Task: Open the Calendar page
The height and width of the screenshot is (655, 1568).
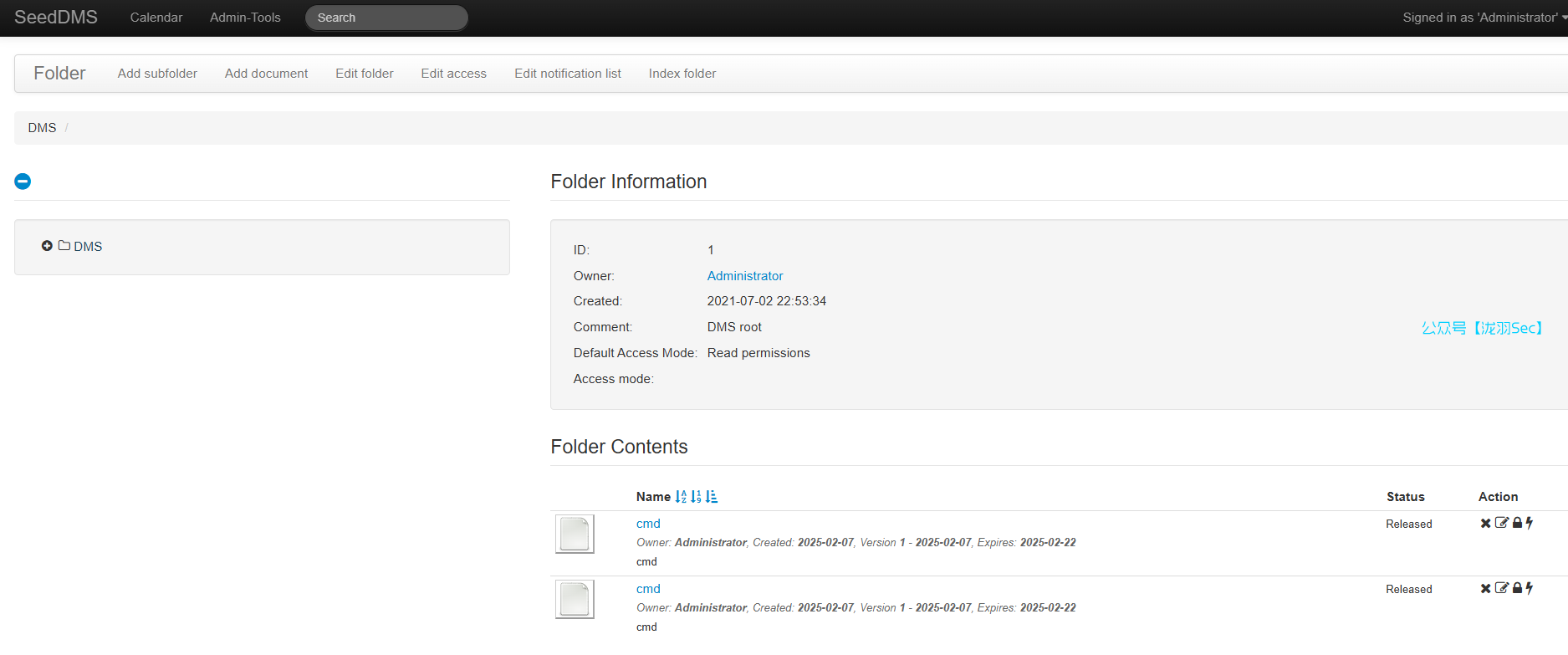Action: (x=156, y=18)
